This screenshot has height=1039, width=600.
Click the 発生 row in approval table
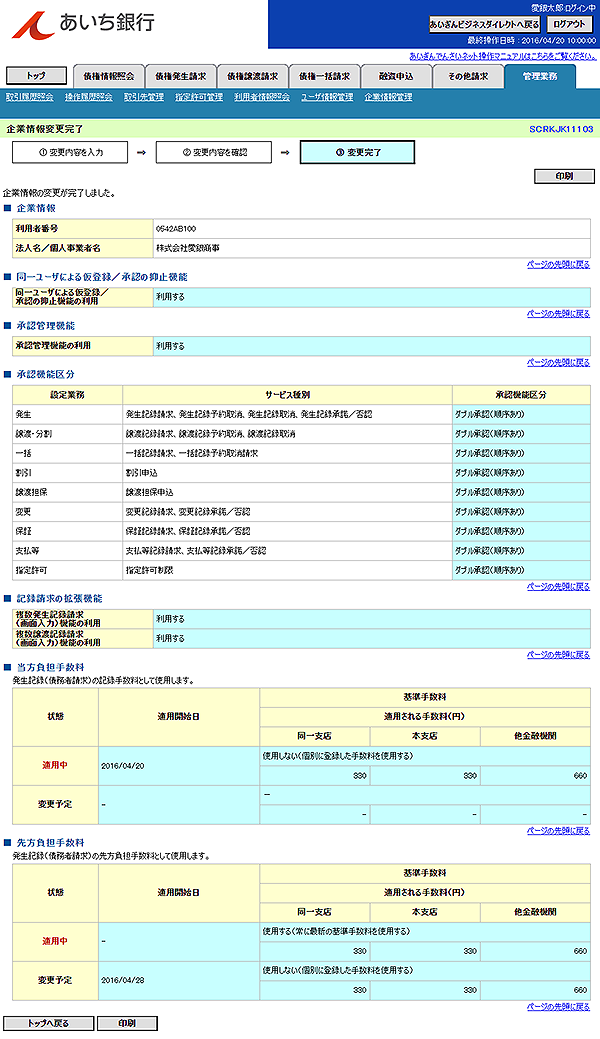point(301,414)
